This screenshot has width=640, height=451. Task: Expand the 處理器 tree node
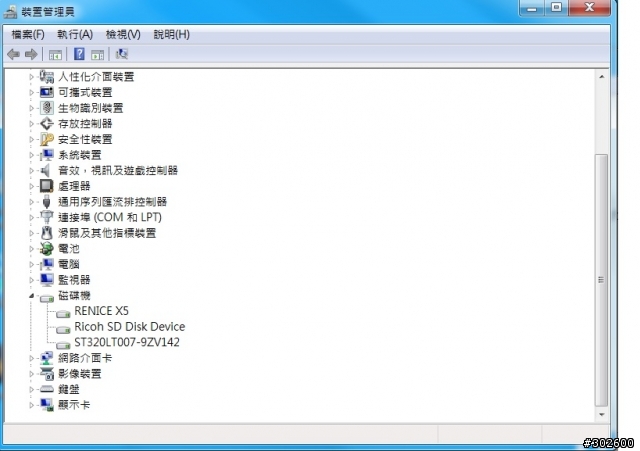coord(31,186)
